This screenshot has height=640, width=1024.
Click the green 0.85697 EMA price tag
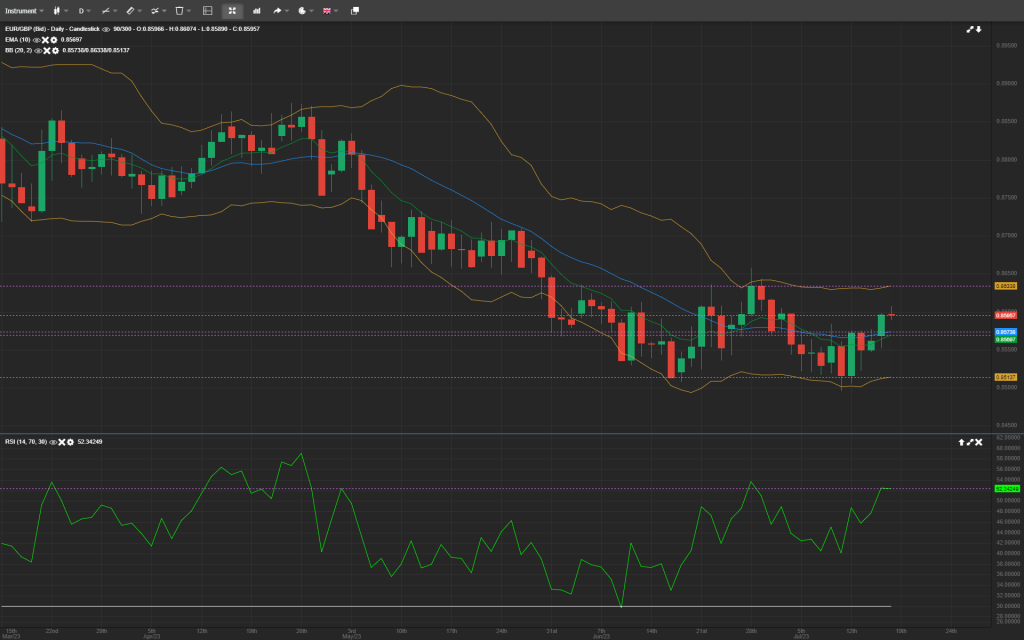[x=1005, y=340]
